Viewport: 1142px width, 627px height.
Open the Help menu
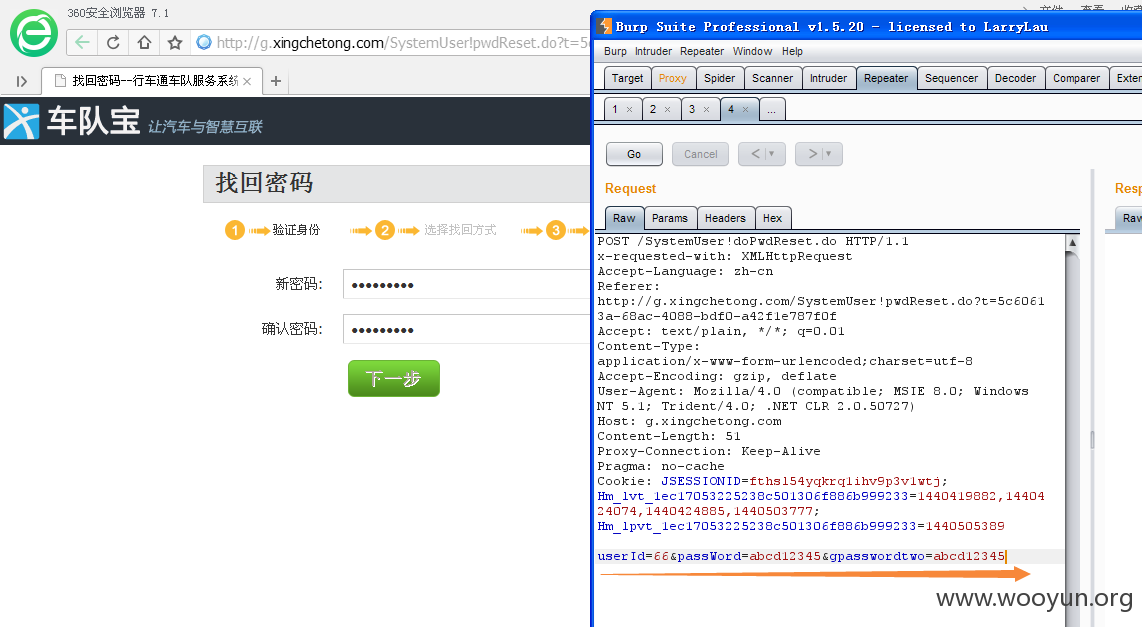click(x=792, y=52)
